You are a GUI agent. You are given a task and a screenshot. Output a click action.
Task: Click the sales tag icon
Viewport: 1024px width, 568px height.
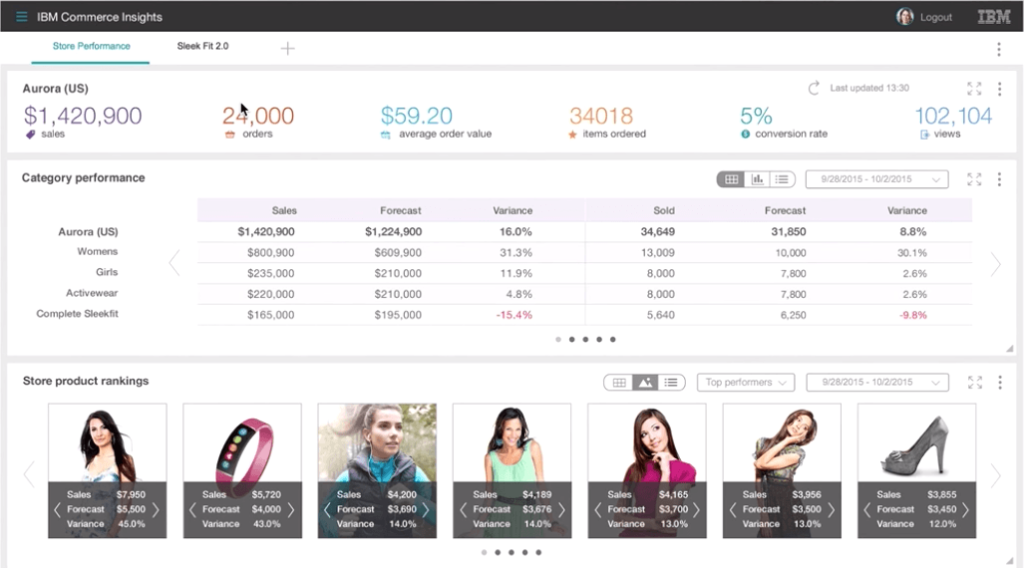30,134
